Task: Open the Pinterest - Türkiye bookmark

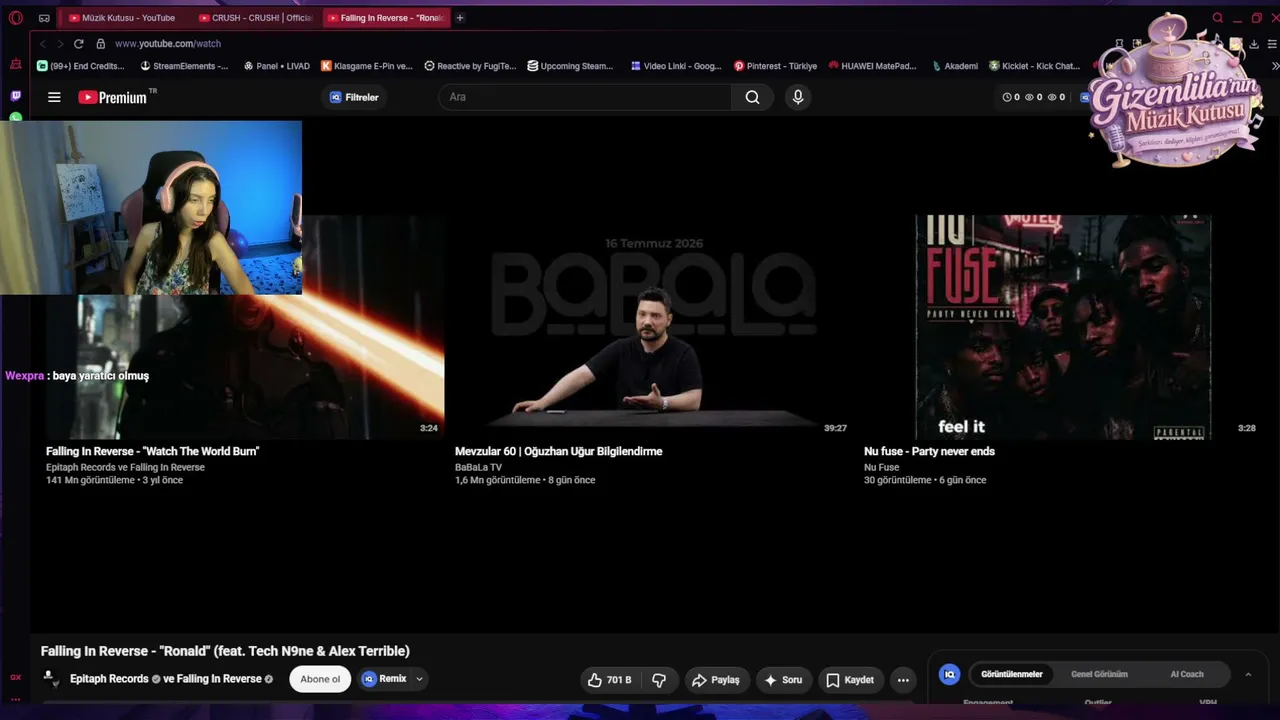Action: pos(776,66)
